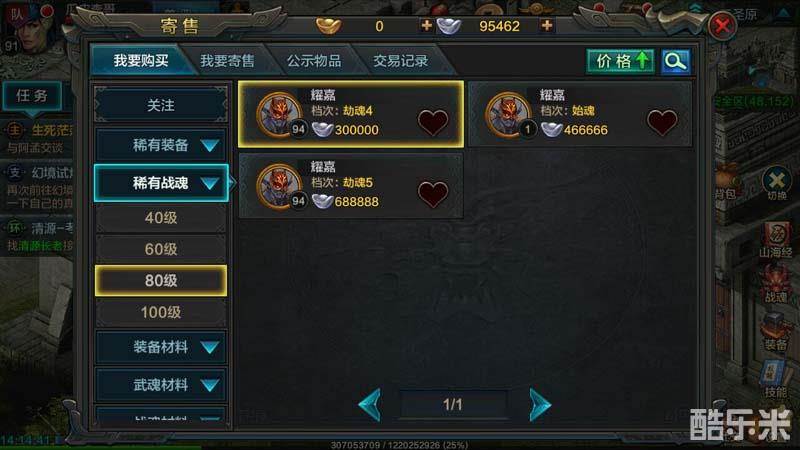Switch to the 我要寄售 tab
This screenshot has height=450, width=800.
tap(227, 61)
